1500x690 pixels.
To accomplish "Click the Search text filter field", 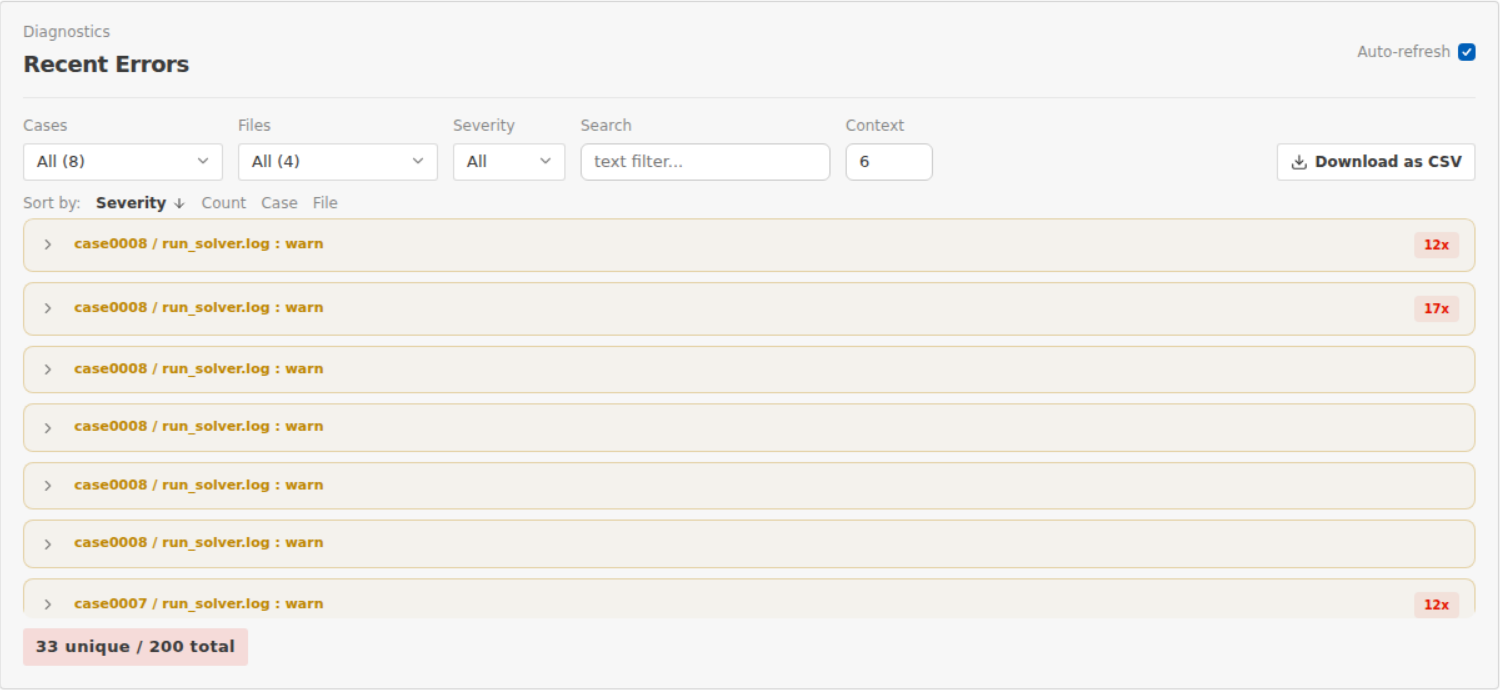I will tap(705, 162).
